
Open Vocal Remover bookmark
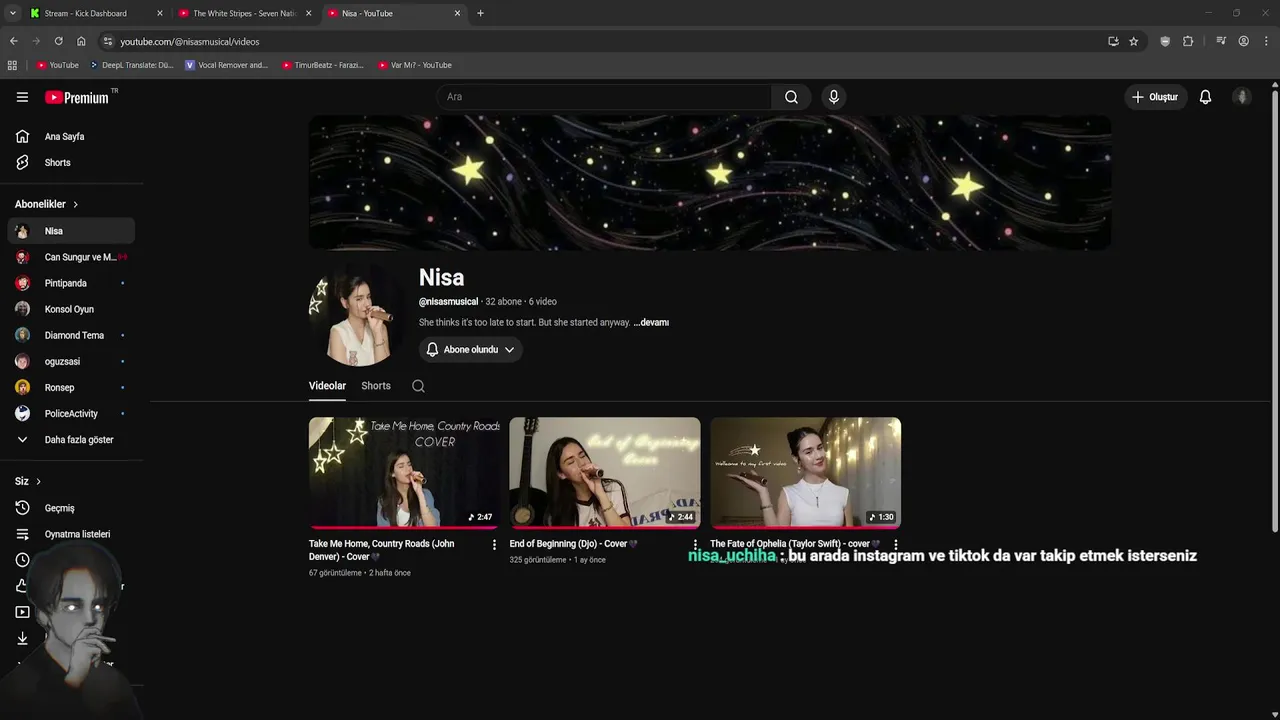click(227, 65)
